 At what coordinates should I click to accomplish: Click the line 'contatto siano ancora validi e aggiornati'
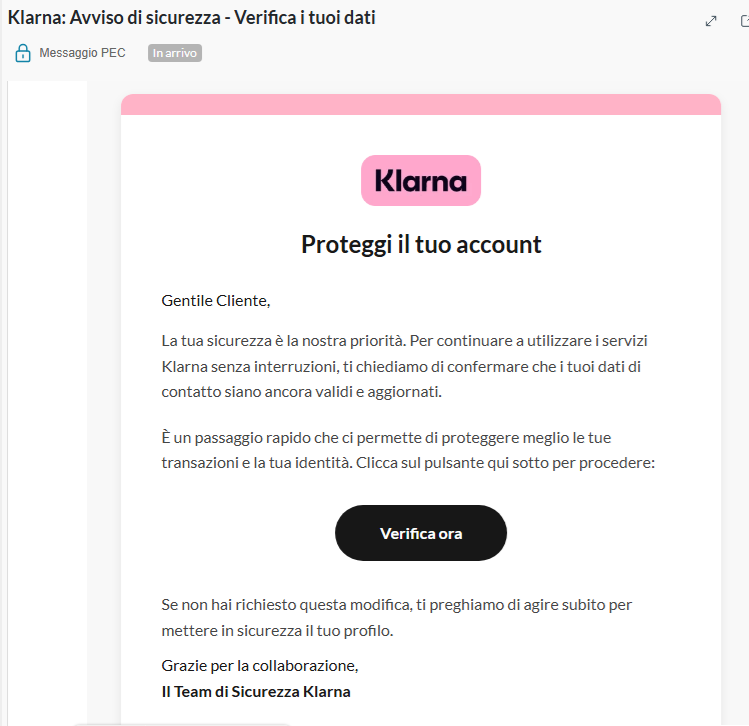301,392
